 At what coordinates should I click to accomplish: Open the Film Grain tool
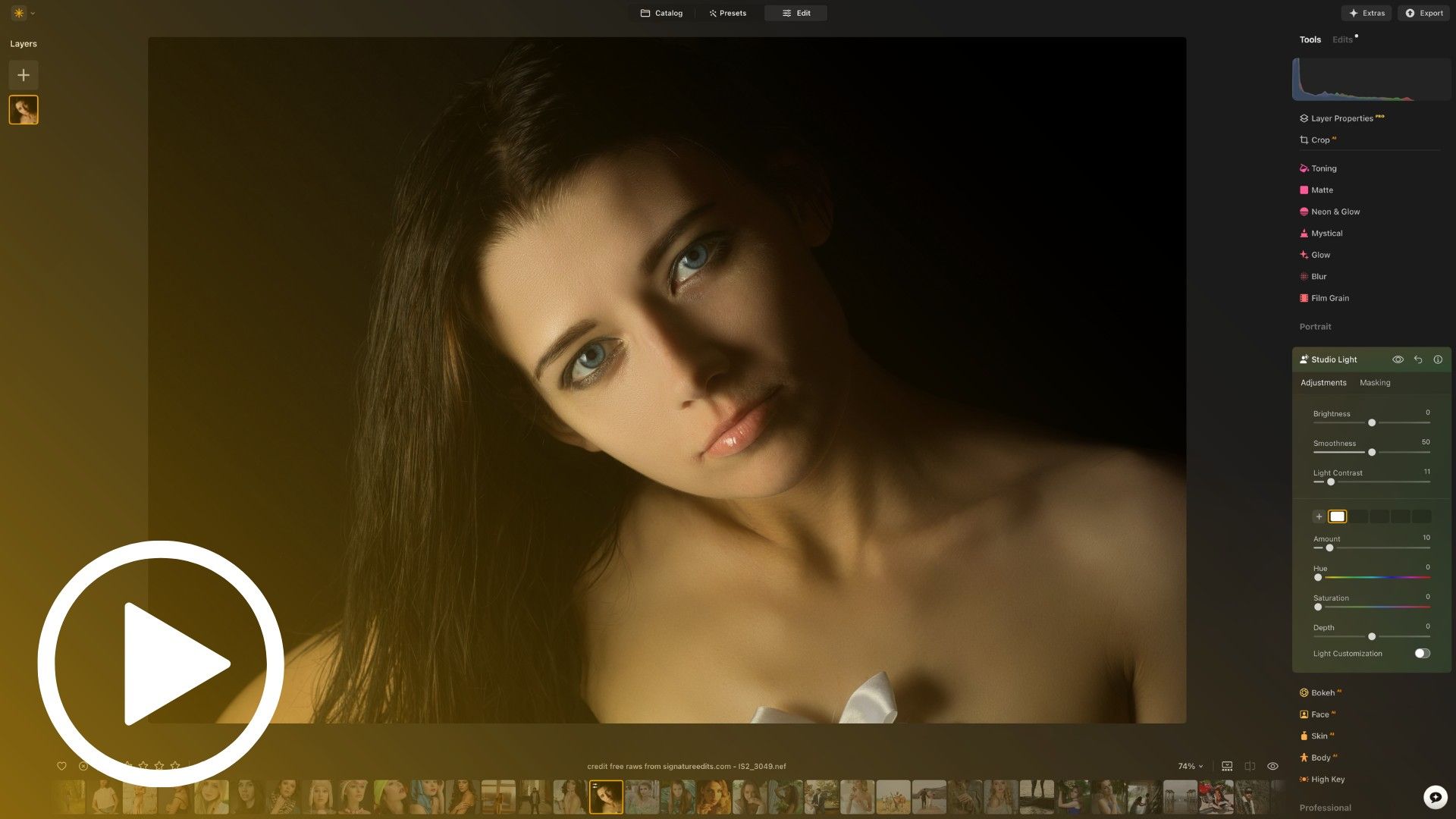pos(1329,298)
